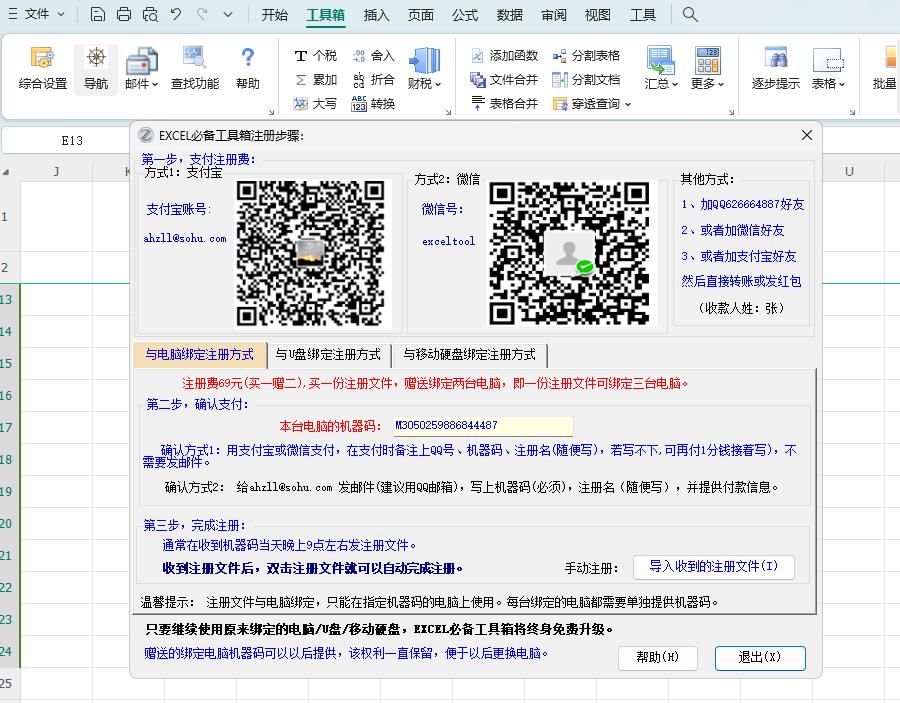Select the 与U盘绑定注册方式 tab
The image size is (900, 703).
pyautogui.click(x=328, y=355)
